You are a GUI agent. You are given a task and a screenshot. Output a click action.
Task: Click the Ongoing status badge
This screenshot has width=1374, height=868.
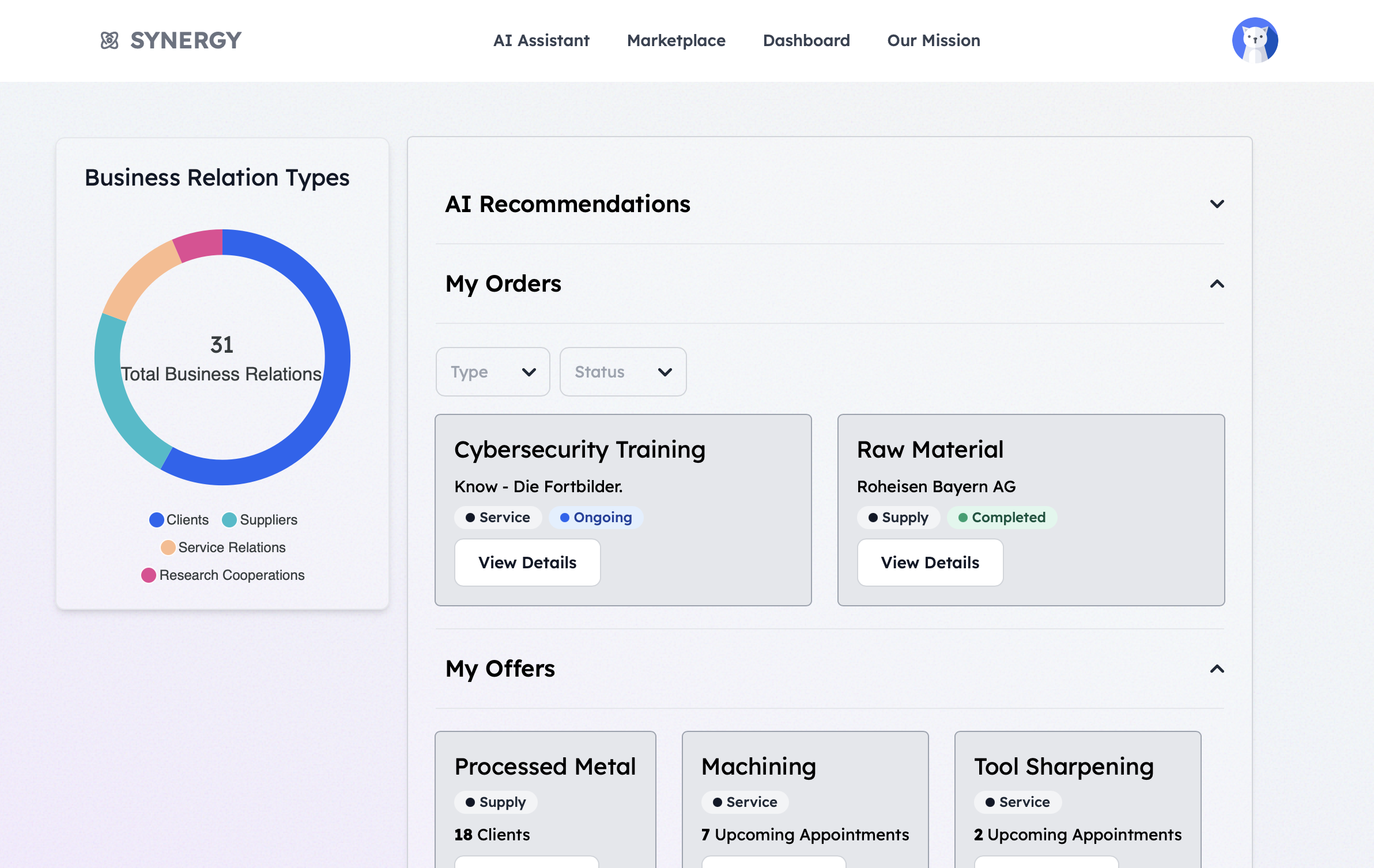[x=596, y=518]
